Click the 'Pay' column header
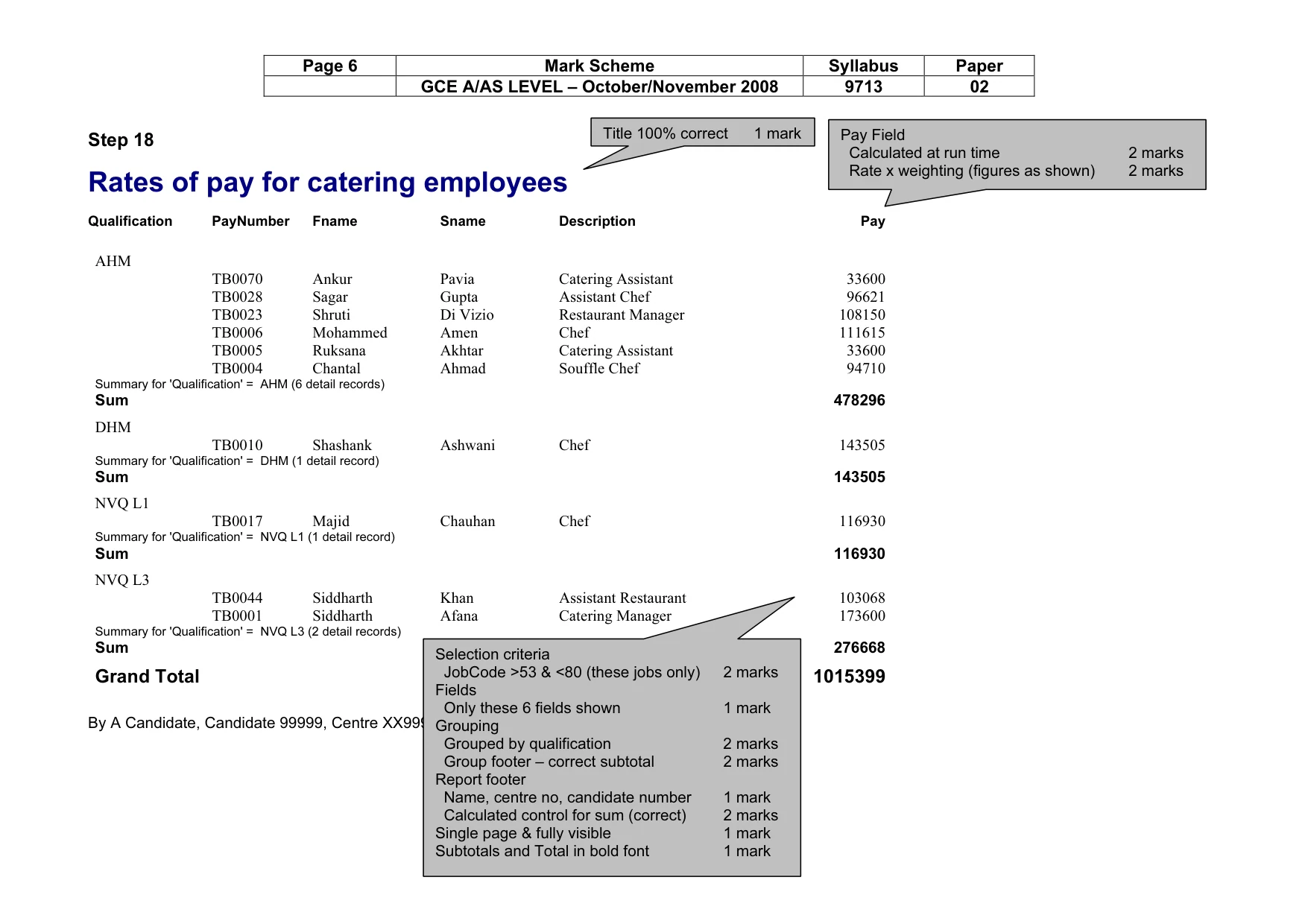This screenshot has height=924, width=1308. [x=873, y=221]
